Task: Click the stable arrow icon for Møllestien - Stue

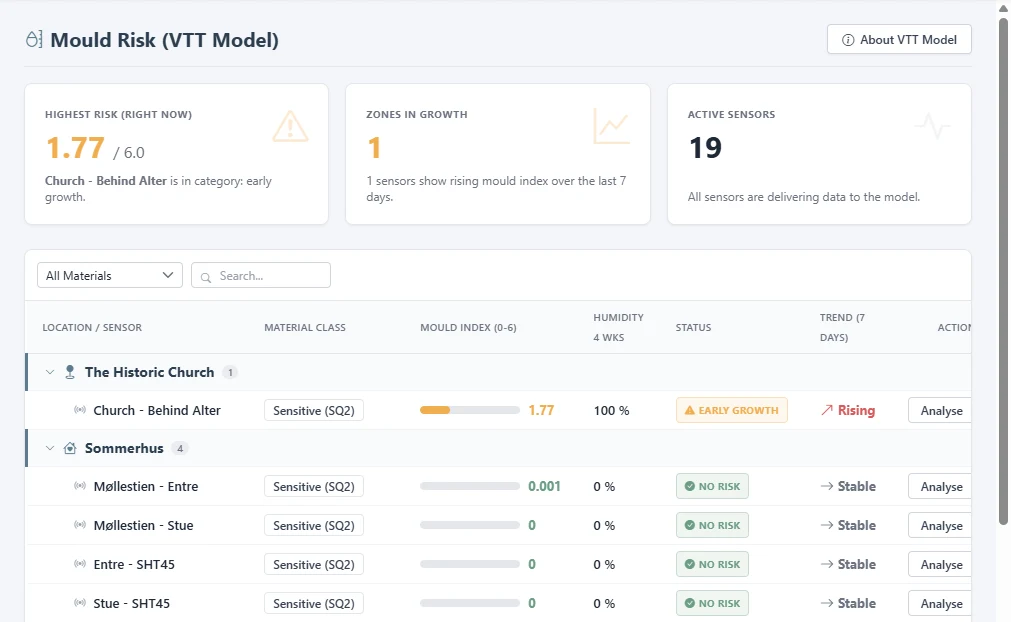Action: pos(827,525)
